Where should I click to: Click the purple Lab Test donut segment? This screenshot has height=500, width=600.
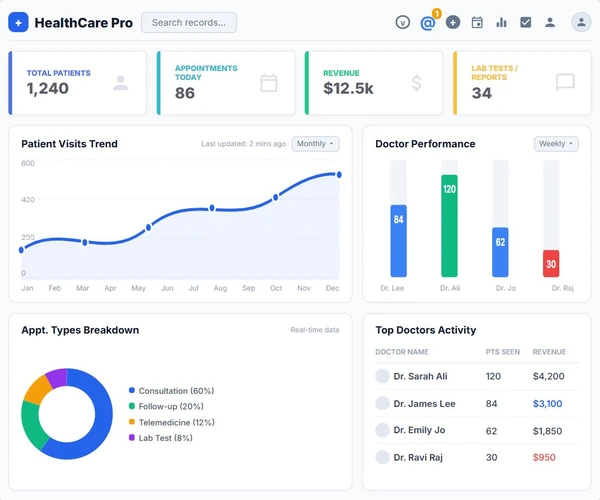[58, 378]
